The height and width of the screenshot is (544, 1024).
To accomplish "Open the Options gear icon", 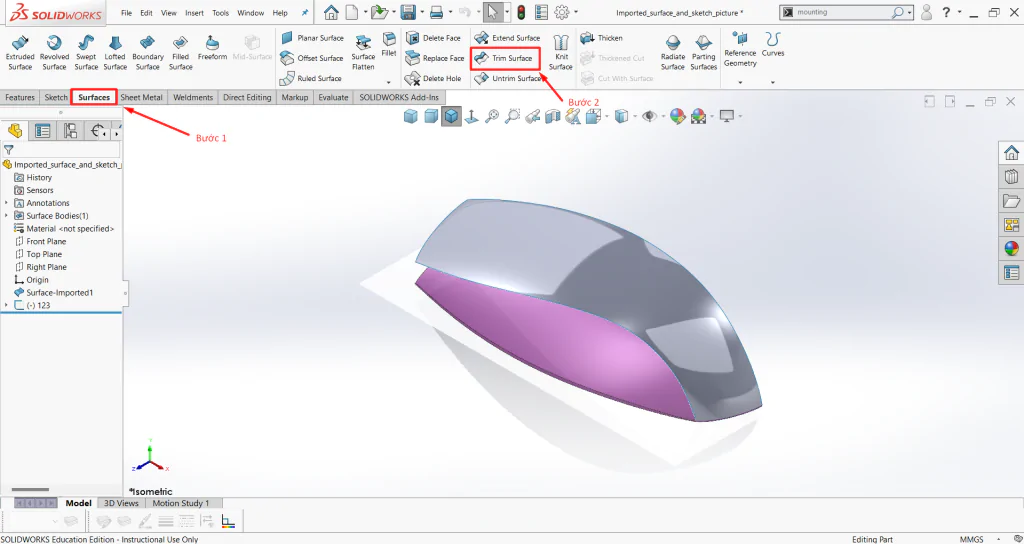I will (x=561, y=12).
